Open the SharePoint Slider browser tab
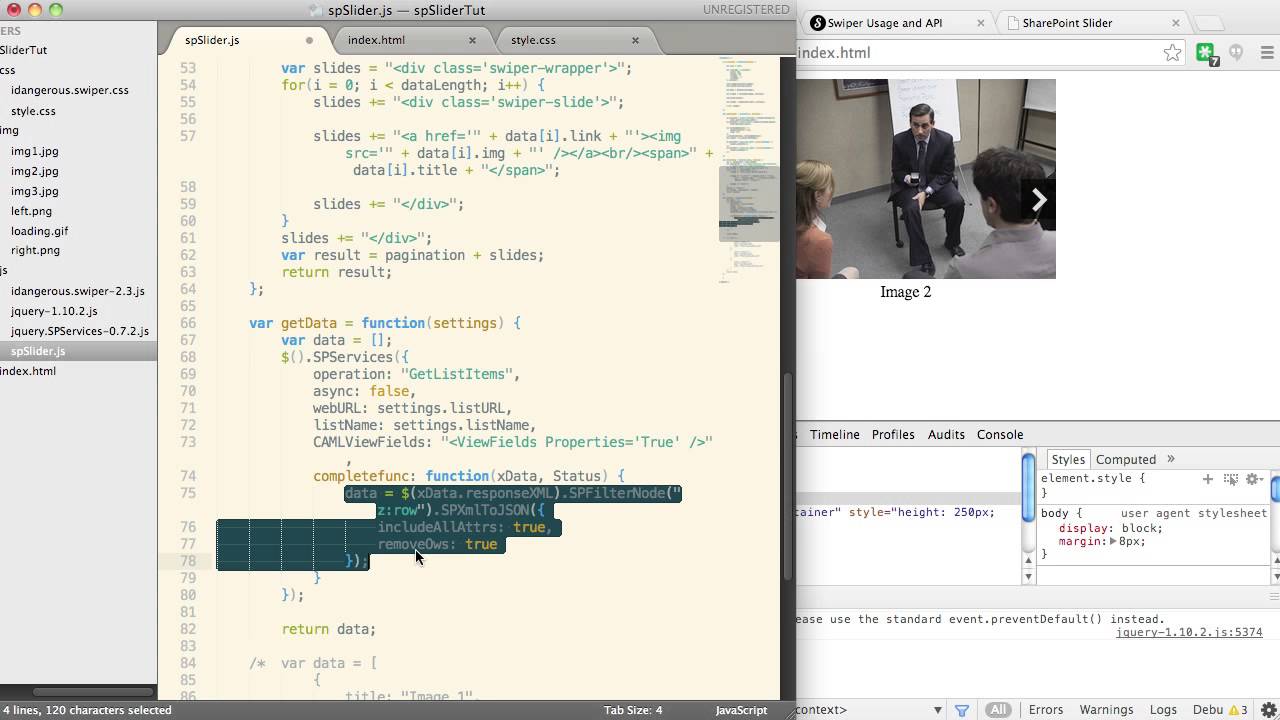This screenshot has height=720, width=1280. click(1091, 23)
